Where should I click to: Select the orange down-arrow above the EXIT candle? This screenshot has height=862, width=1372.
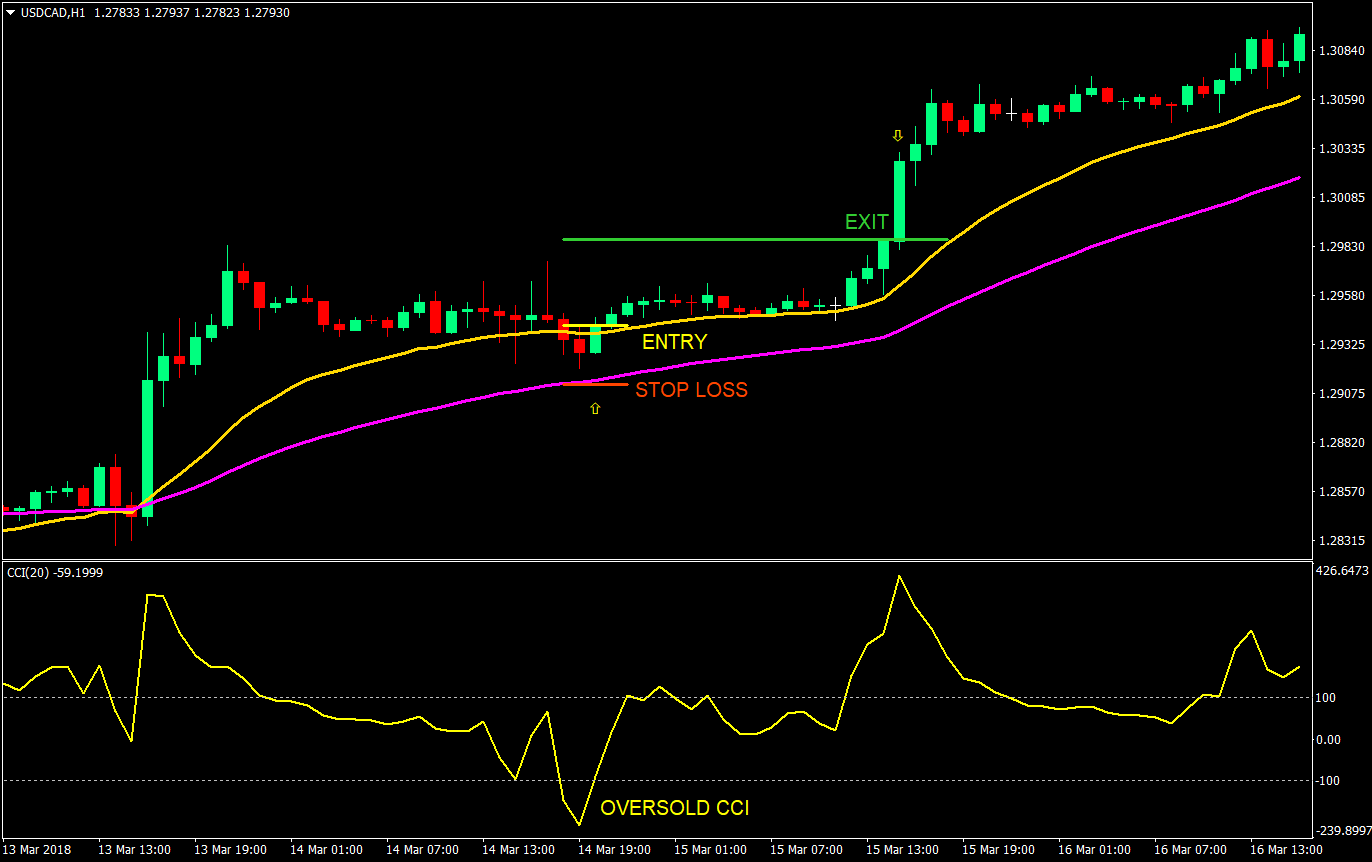898,135
